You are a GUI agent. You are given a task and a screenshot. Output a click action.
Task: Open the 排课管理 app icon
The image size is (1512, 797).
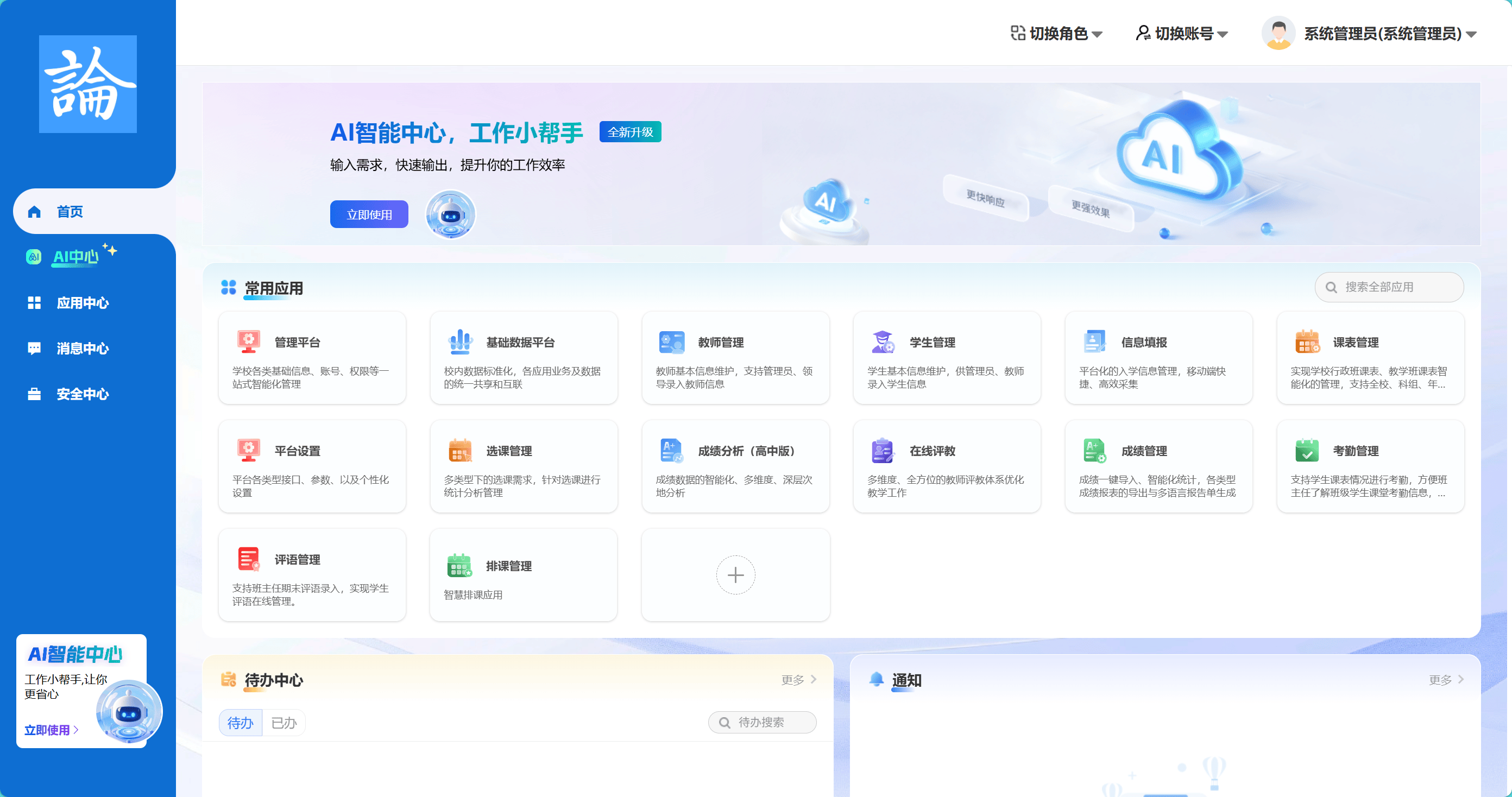(x=459, y=565)
